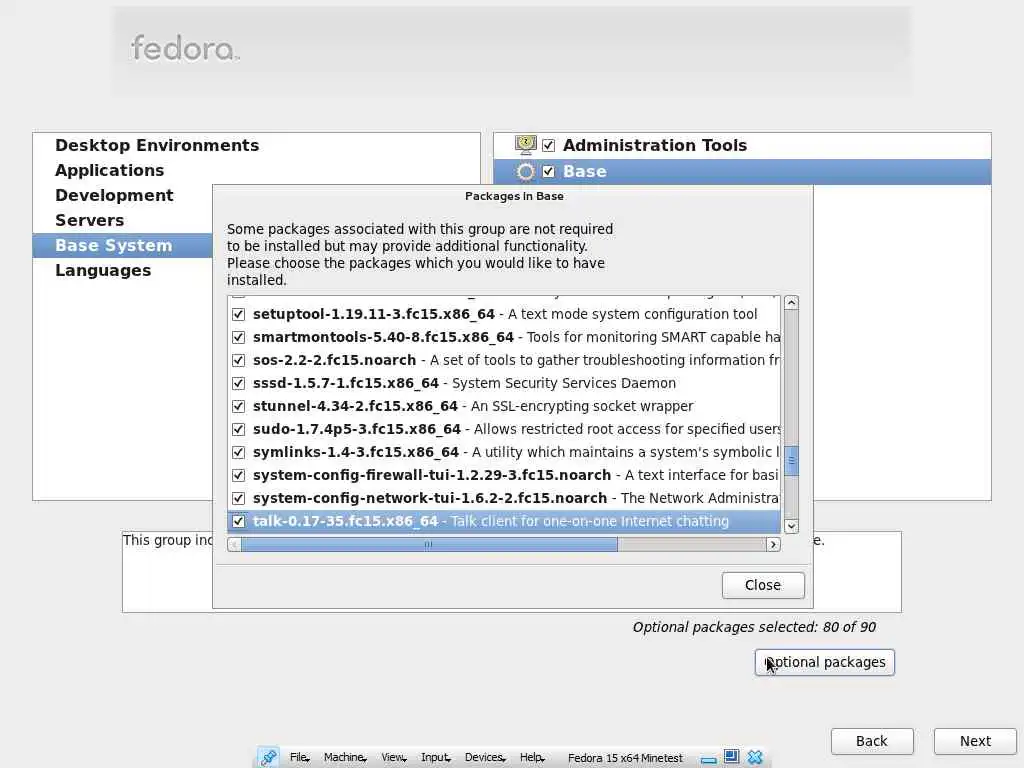The width and height of the screenshot is (1024, 768).
Task: Select the Base group row
Action: pyautogui.click(x=743, y=171)
